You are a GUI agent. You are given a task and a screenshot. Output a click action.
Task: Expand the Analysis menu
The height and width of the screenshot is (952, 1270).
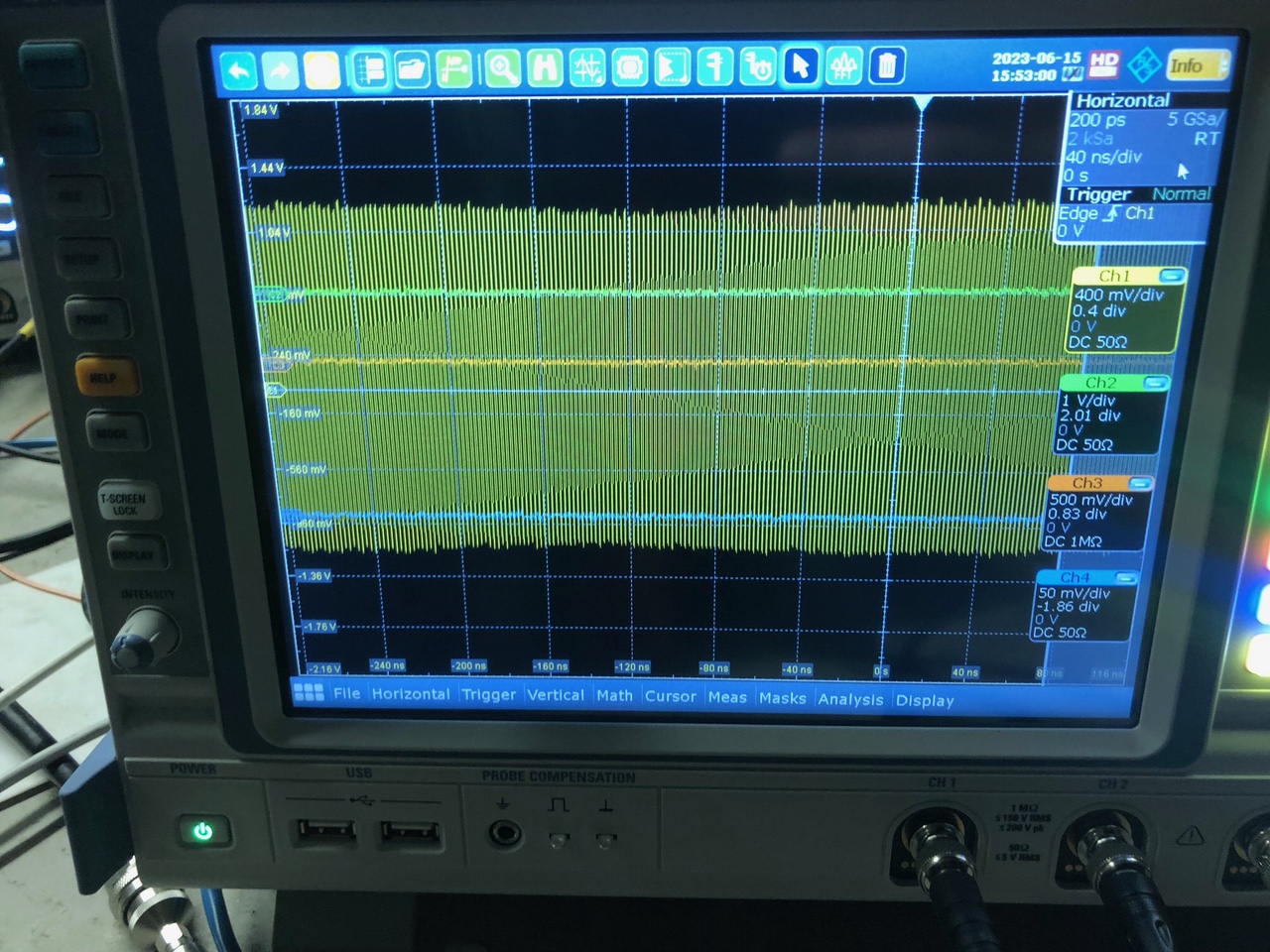click(x=850, y=699)
